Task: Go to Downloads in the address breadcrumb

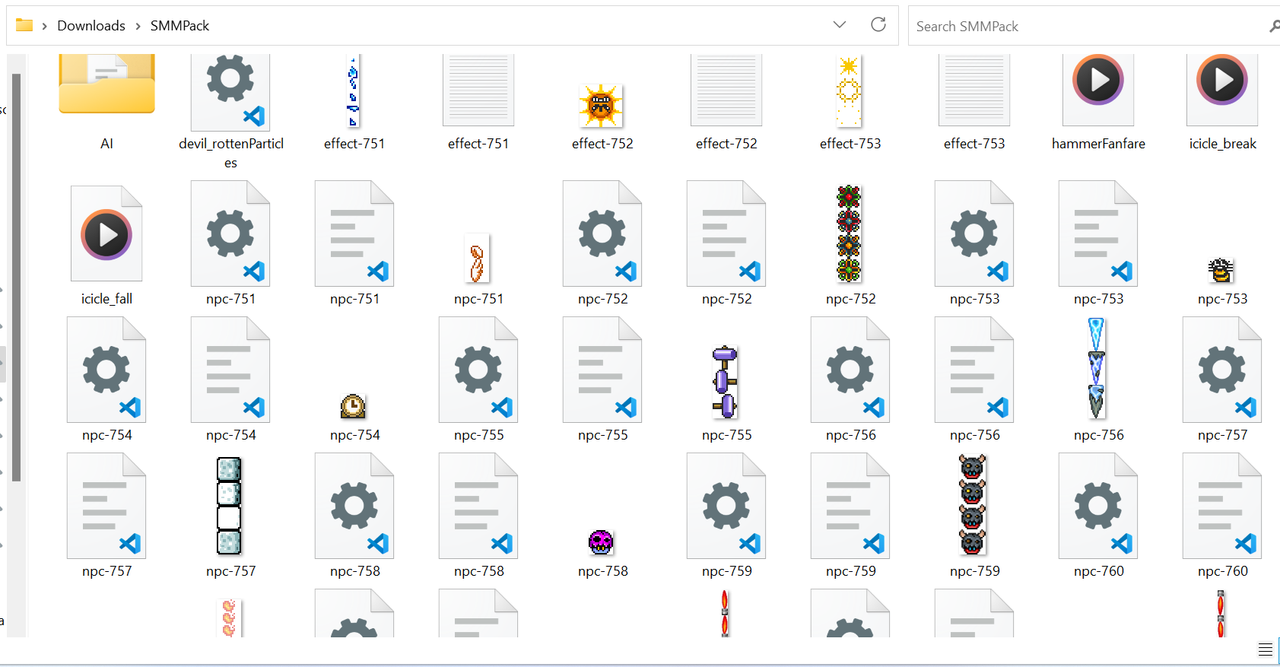Action: click(91, 25)
